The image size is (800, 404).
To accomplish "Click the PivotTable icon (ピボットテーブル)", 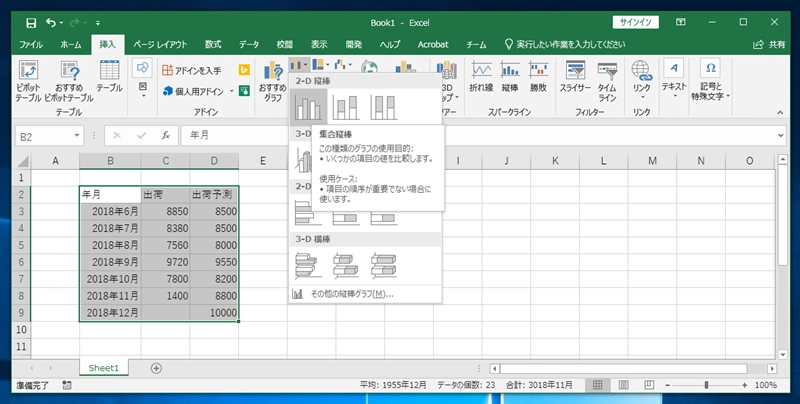I will (x=28, y=81).
